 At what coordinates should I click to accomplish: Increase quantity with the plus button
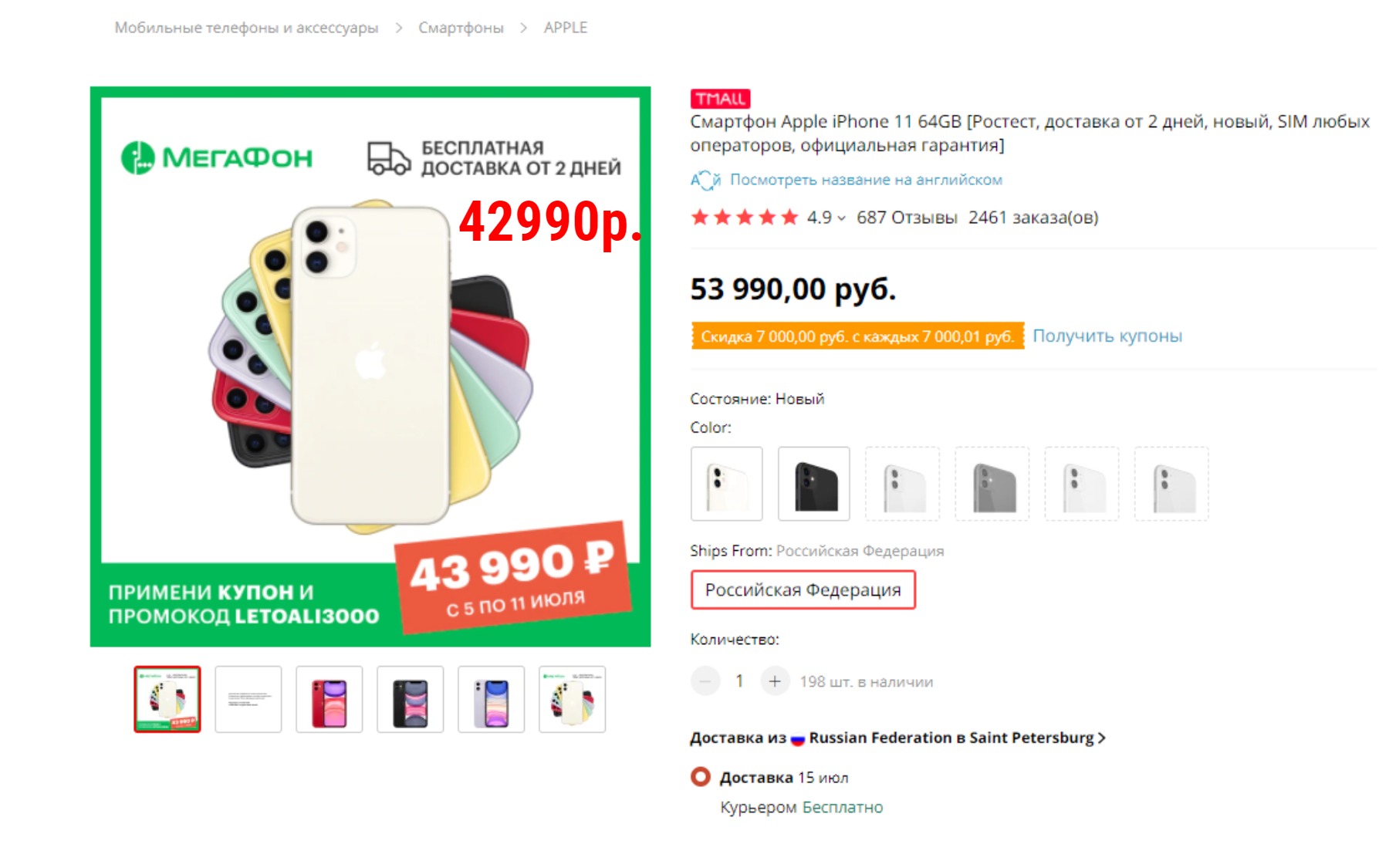(x=775, y=681)
